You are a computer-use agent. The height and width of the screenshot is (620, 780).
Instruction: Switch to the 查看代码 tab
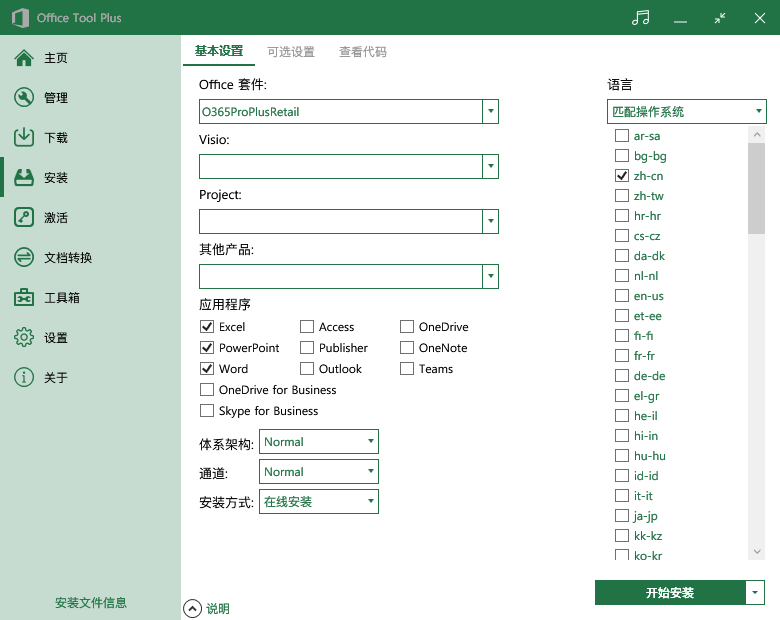click(363, 52)
